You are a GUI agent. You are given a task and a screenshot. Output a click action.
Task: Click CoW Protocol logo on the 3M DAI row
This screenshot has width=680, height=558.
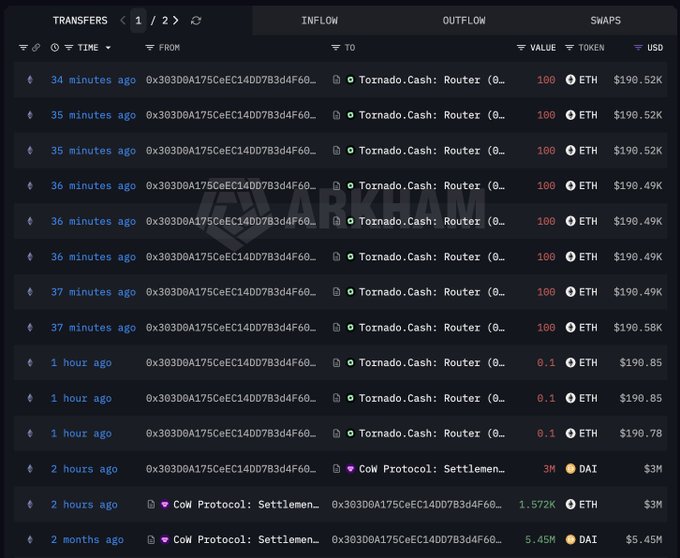pyautogui.click(x=350, y=469)
